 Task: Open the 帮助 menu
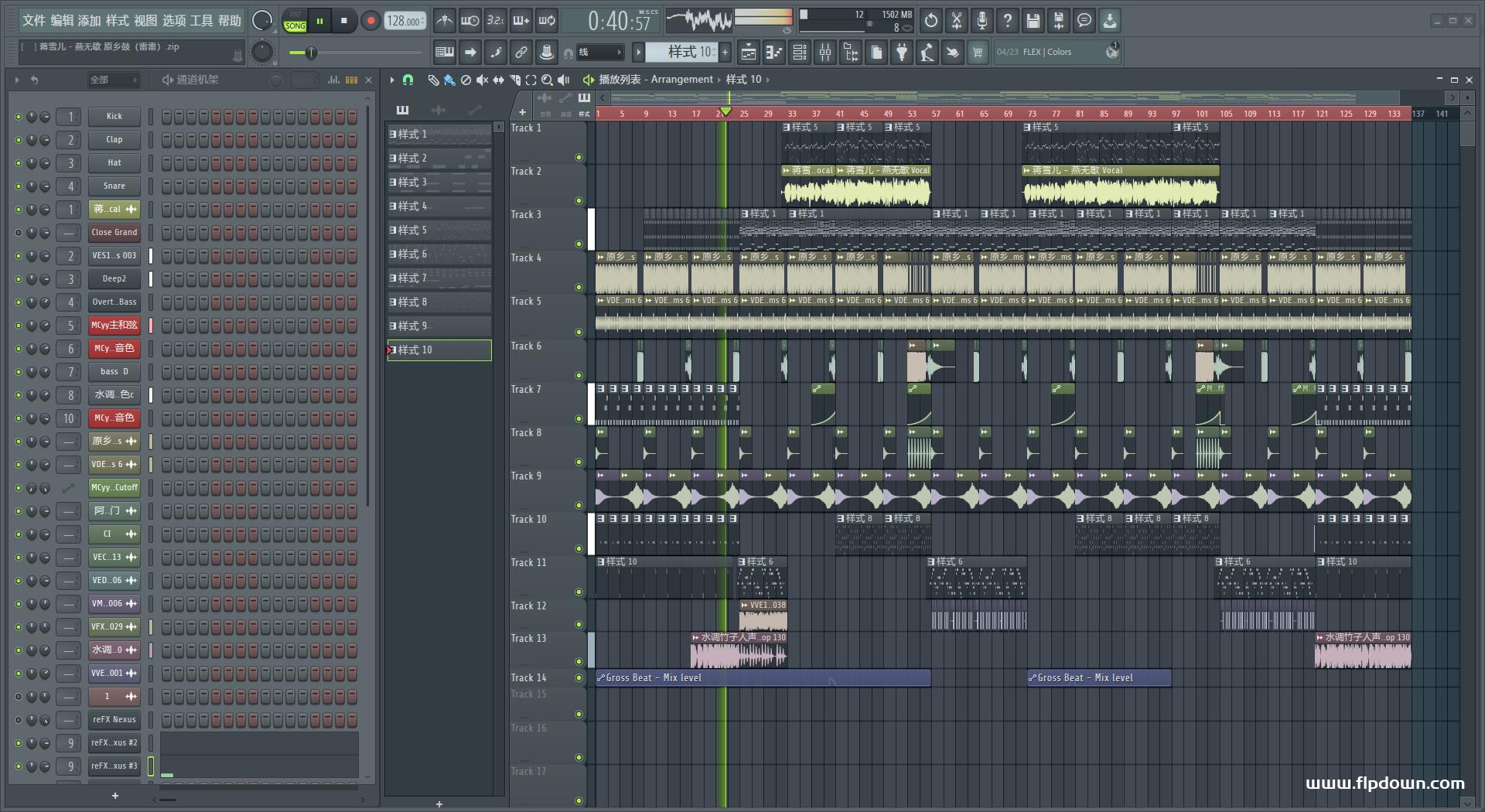click(x=230, y=21)
